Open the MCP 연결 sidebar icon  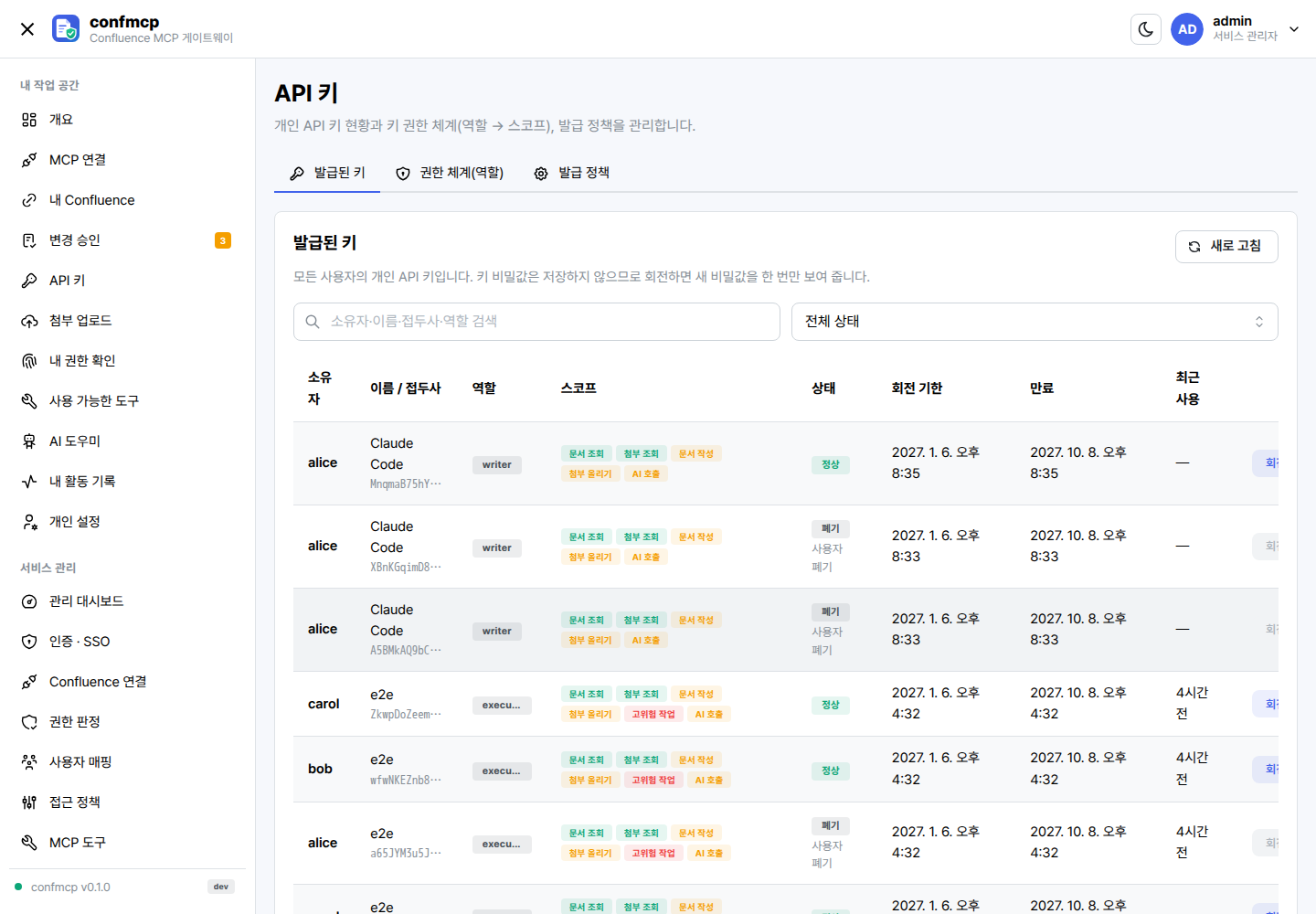click(x=29, y=160)
